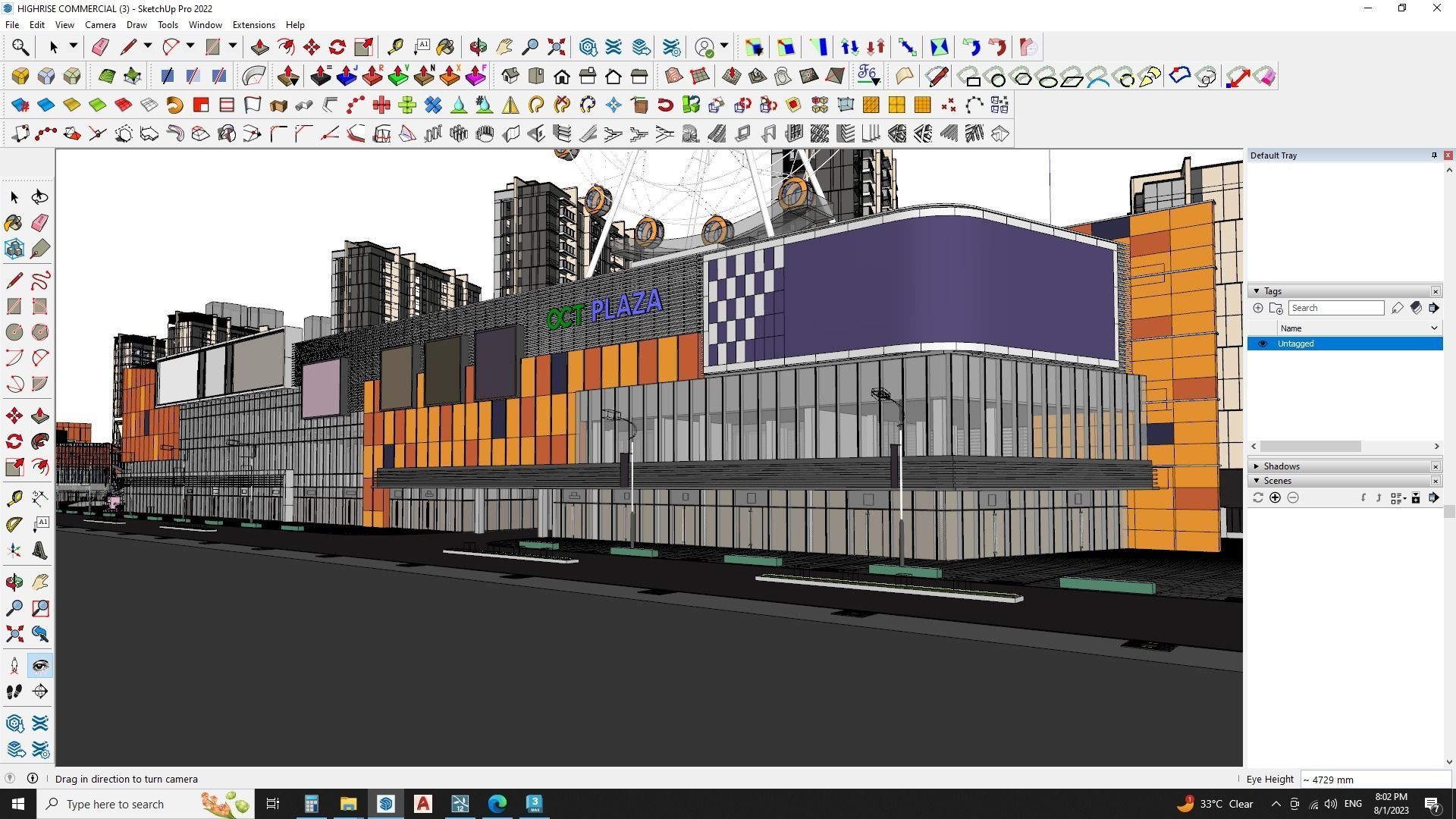Click the Scenes Details arrow icon

pyautogui.click(x=1433, y=497)
